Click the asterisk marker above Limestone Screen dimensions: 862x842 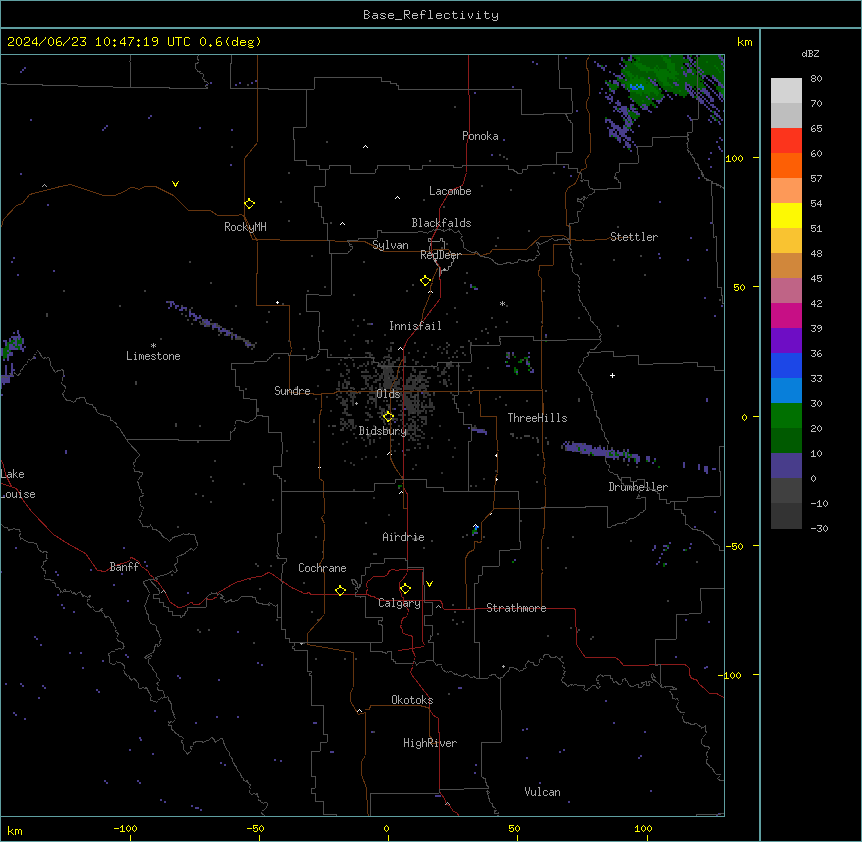153,346
